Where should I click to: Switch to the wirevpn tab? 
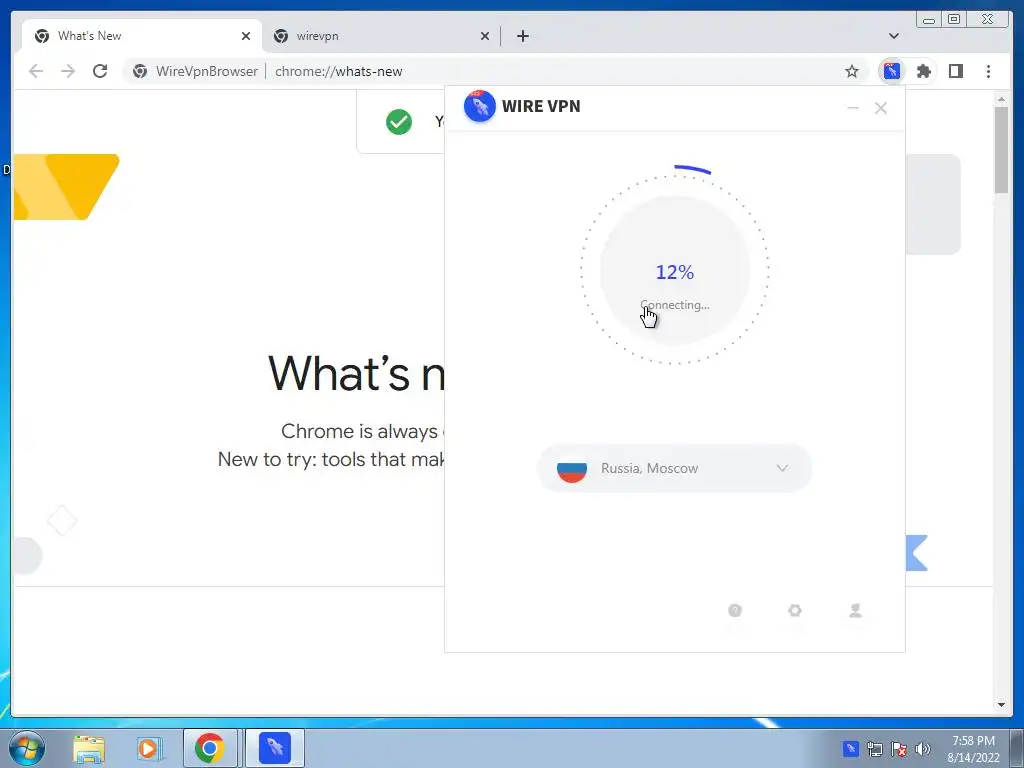tap(382, 36)
